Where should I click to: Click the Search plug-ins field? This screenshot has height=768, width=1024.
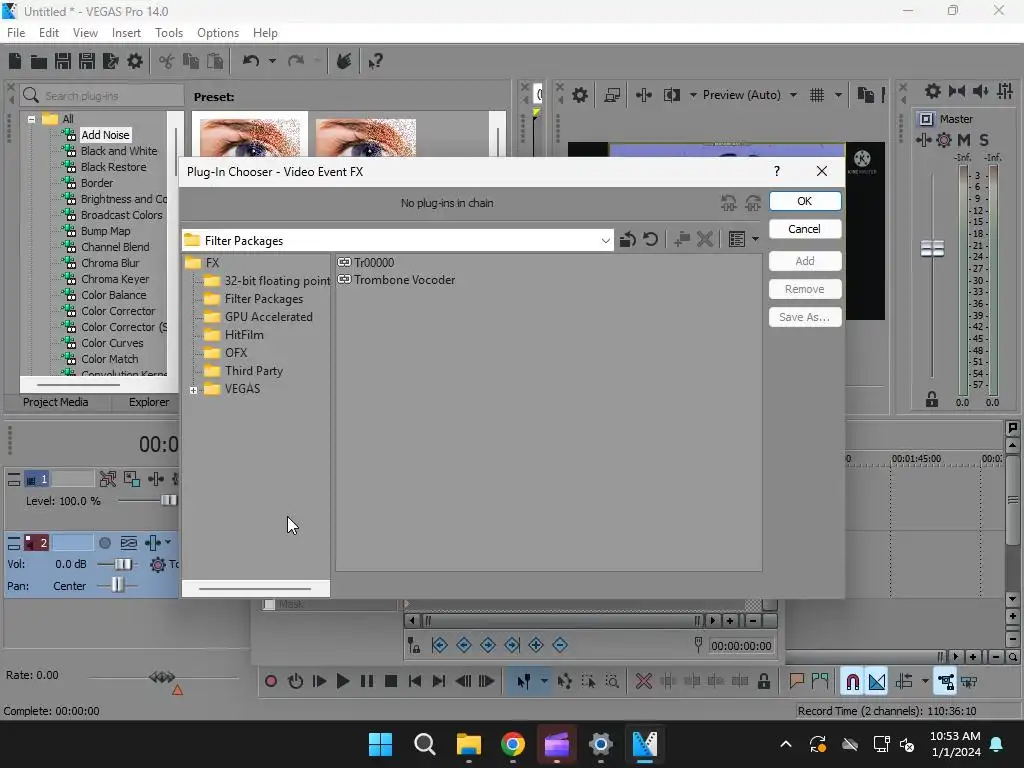[x=102, y=96]
